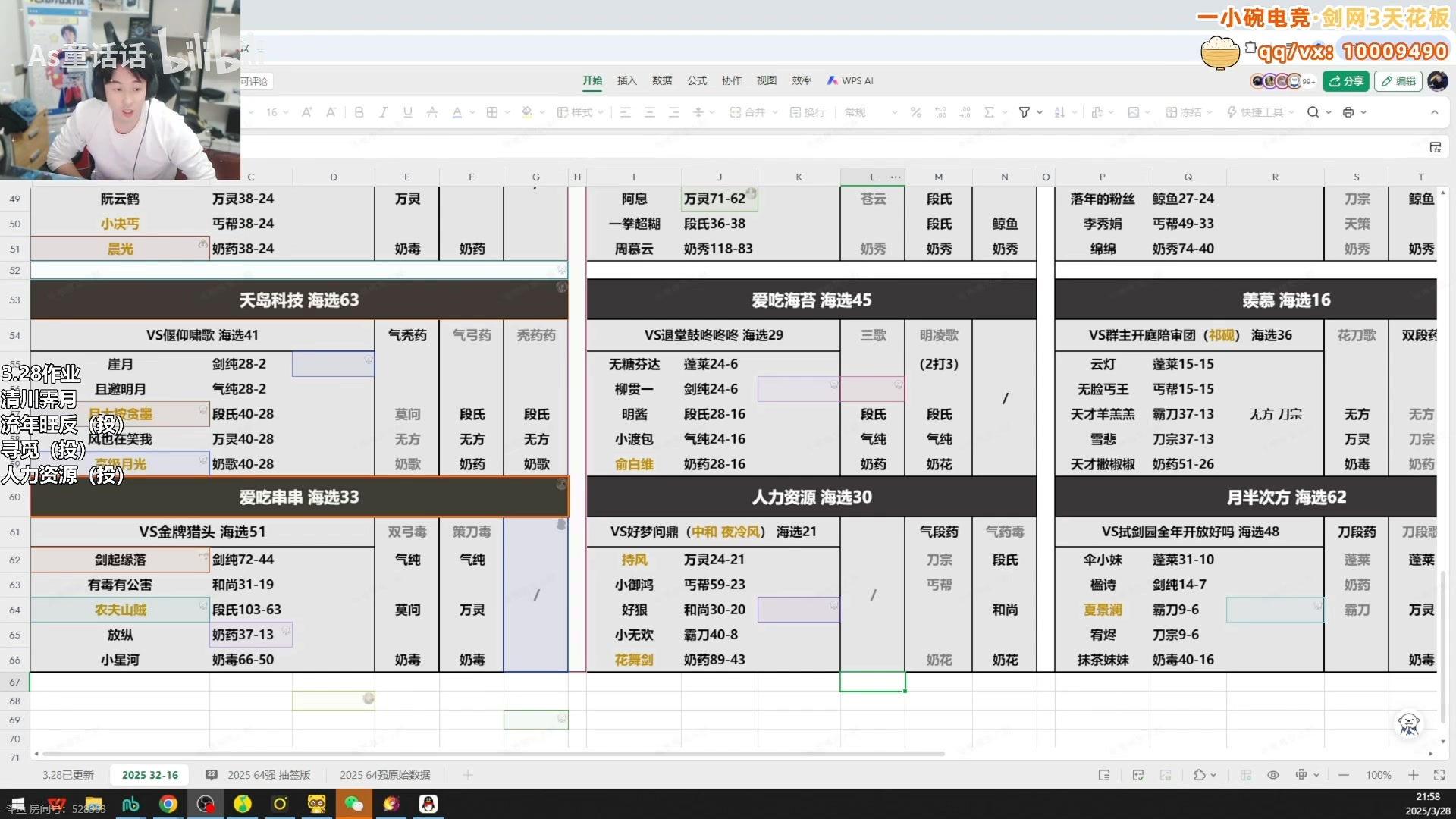Screen dimensions: 1456x819
Task: Click the green 分享 share button
Action: point(1345,81)
